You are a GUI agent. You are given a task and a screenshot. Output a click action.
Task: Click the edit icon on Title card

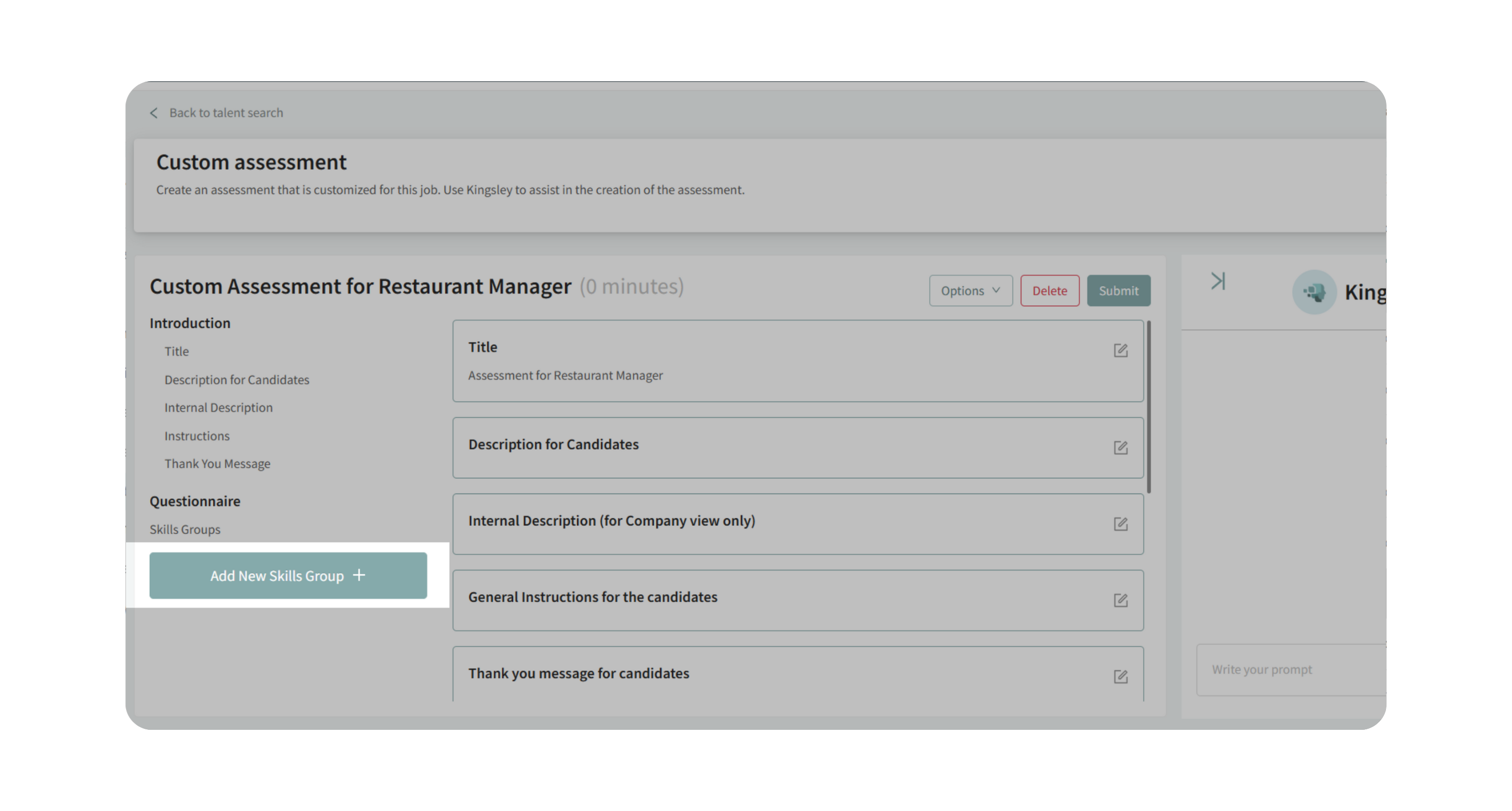coord(1120,350)
